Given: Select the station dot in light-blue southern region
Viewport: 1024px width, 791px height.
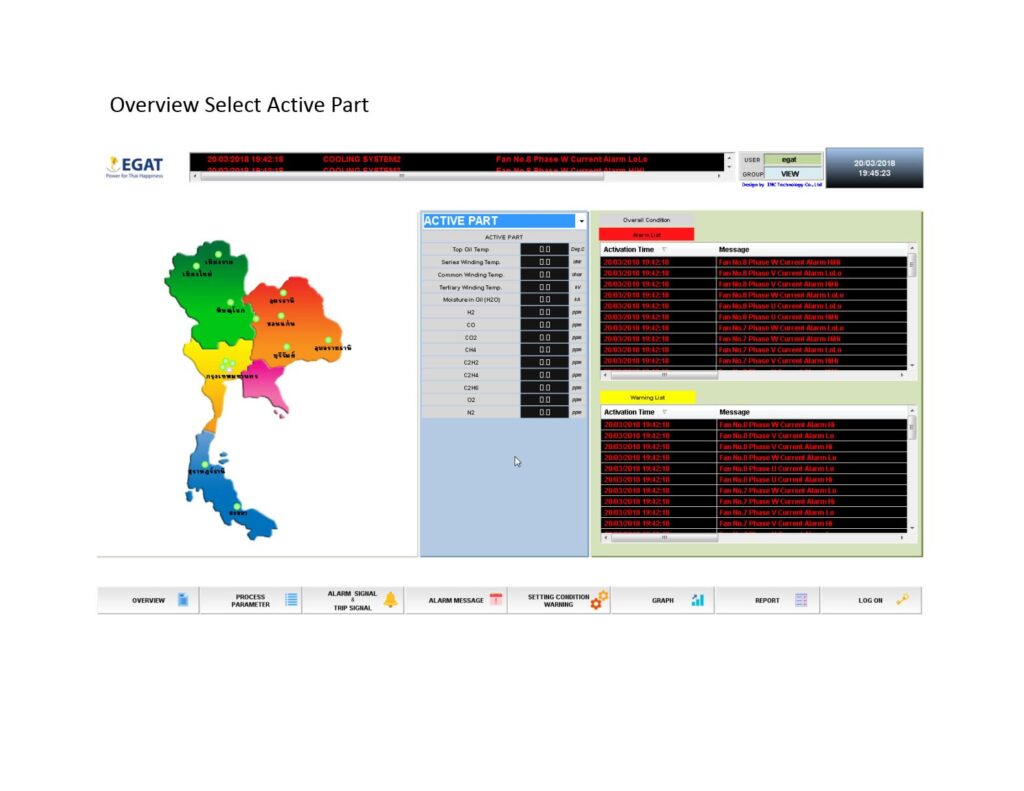Looking at the screenshot, I should [205, 464].
